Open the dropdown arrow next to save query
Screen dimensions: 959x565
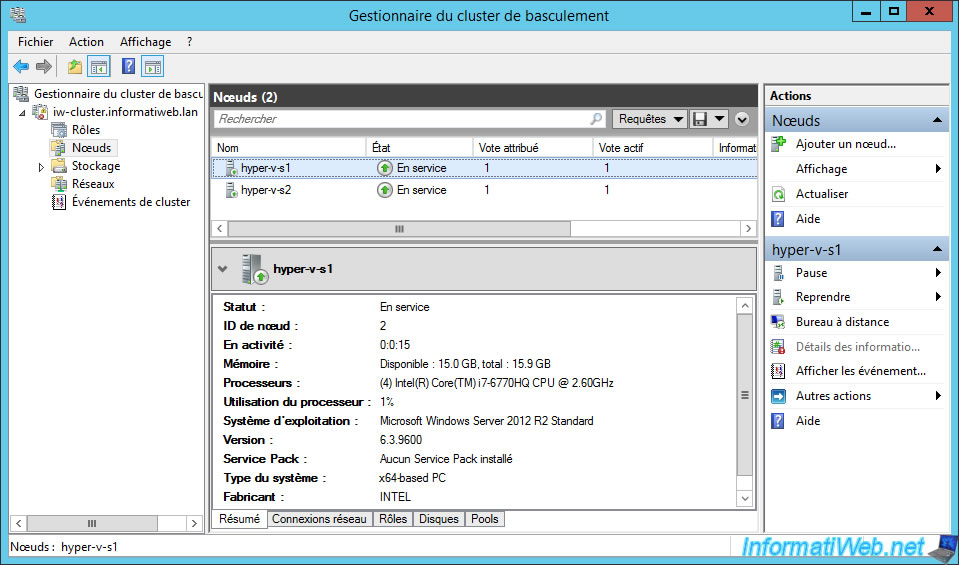719,119
